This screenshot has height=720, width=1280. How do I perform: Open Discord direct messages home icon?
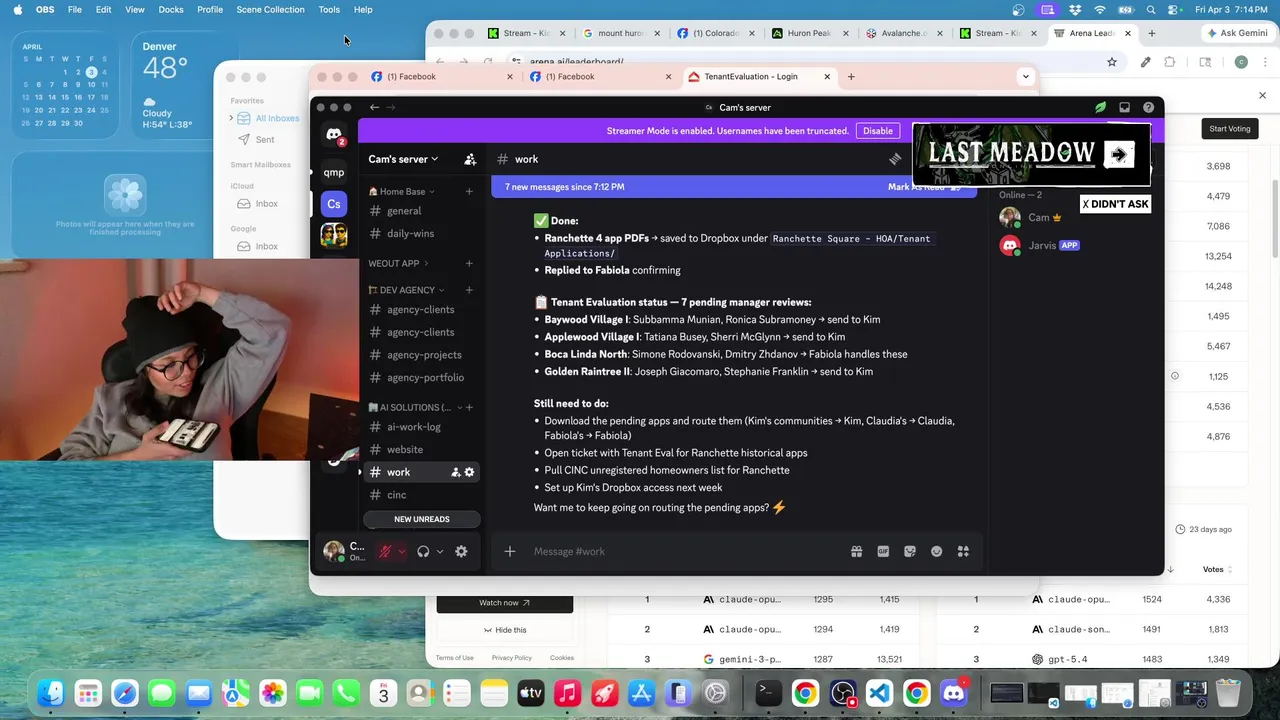[334, 135]
